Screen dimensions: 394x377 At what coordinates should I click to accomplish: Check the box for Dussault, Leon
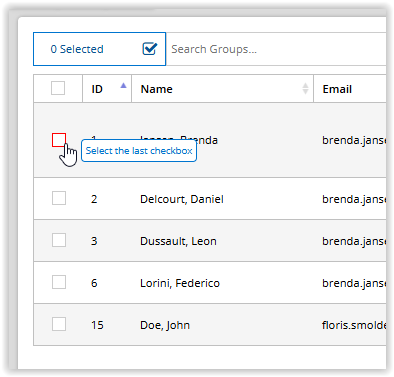[x=59, y=240]
